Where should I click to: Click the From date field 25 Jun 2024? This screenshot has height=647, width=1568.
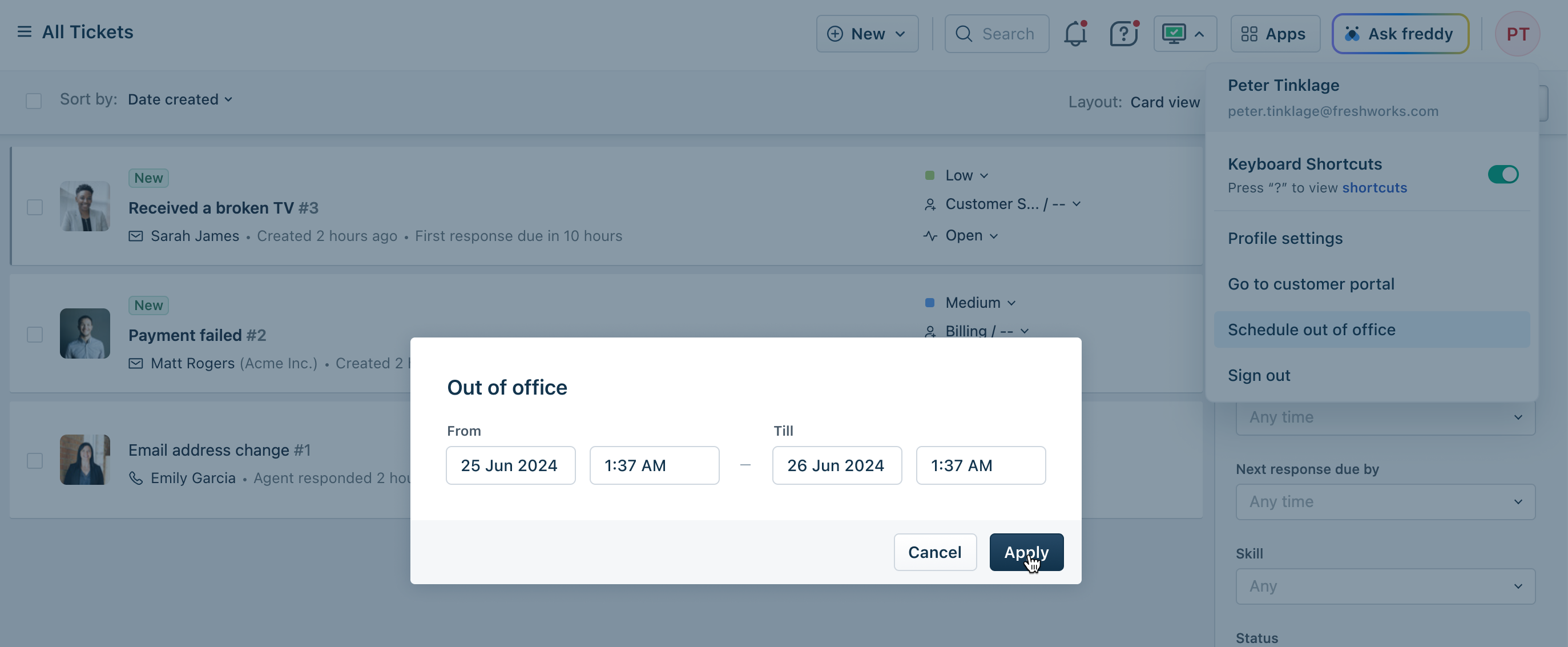coord(510,465)
